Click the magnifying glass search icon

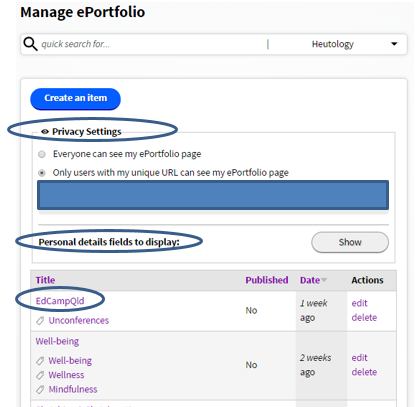click(30, 44)
